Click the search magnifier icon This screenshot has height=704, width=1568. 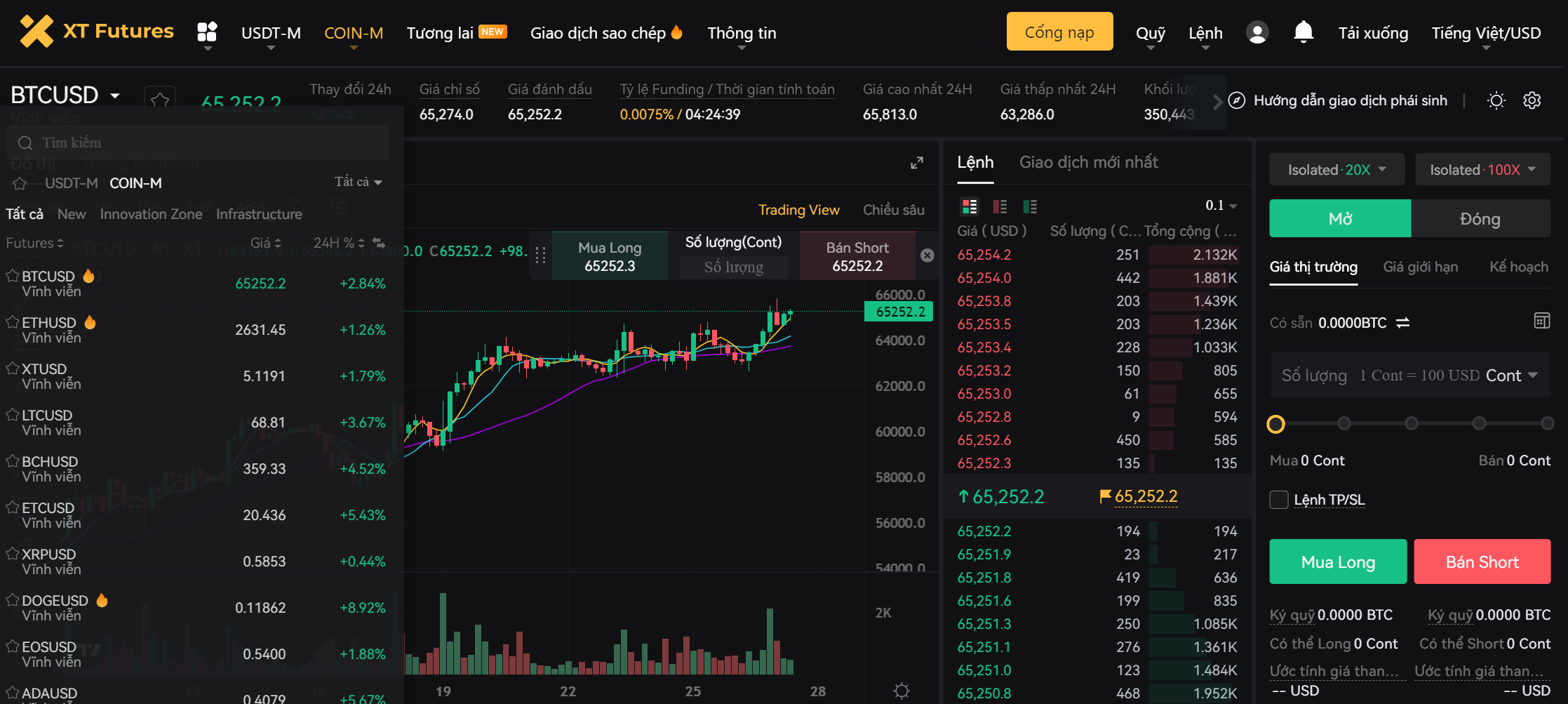pos(25,143)
